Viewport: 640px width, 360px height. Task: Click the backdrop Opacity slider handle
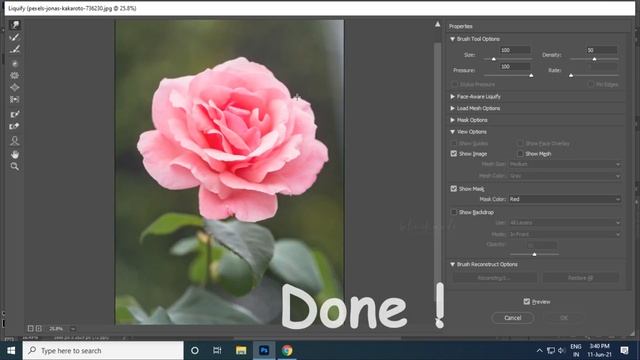(x=534, y=254)
